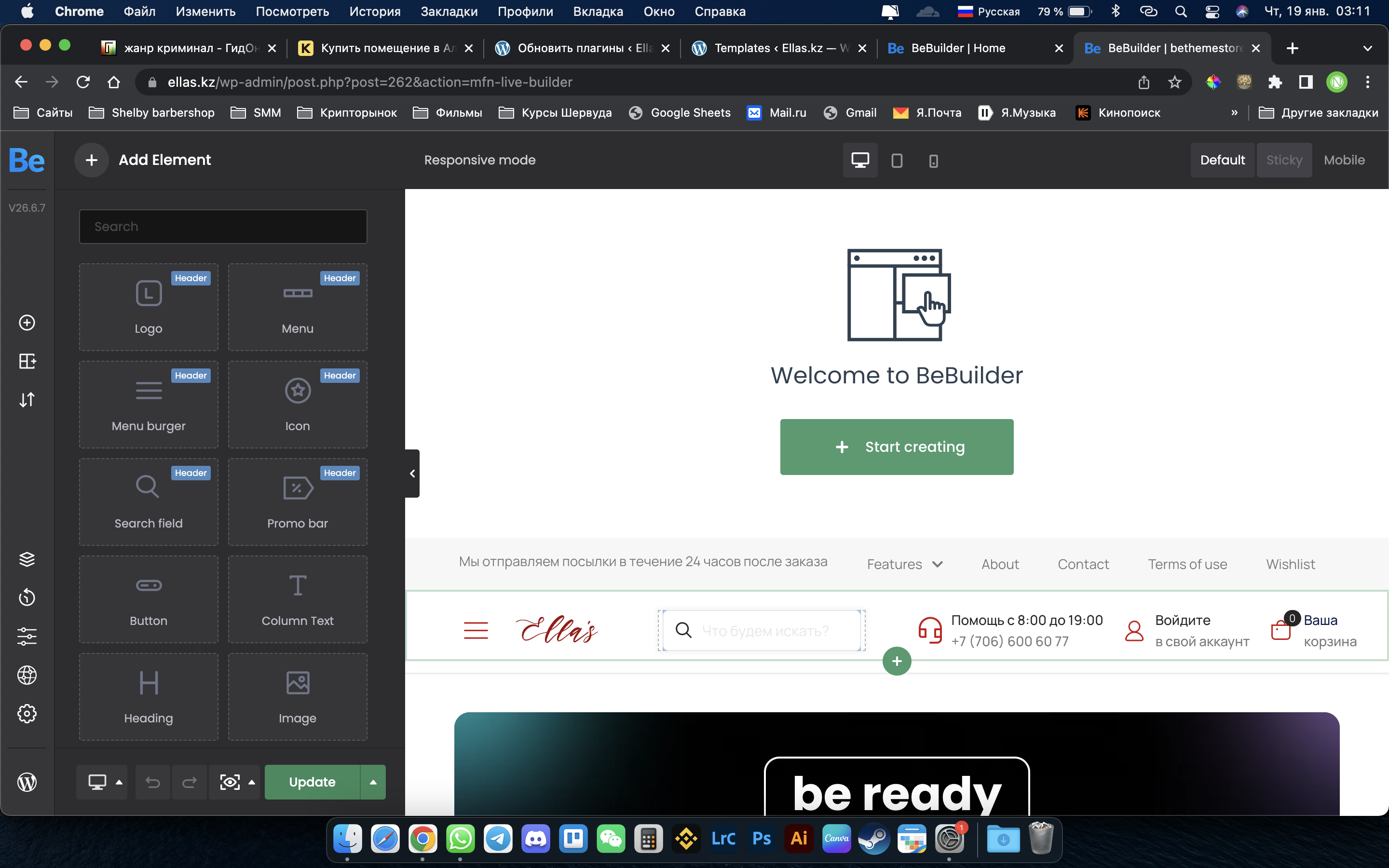The height and width of the screenshot is (868, 1389).
Task: Collapse the sidebar panel with arrow handle
Action: point(412,474)
